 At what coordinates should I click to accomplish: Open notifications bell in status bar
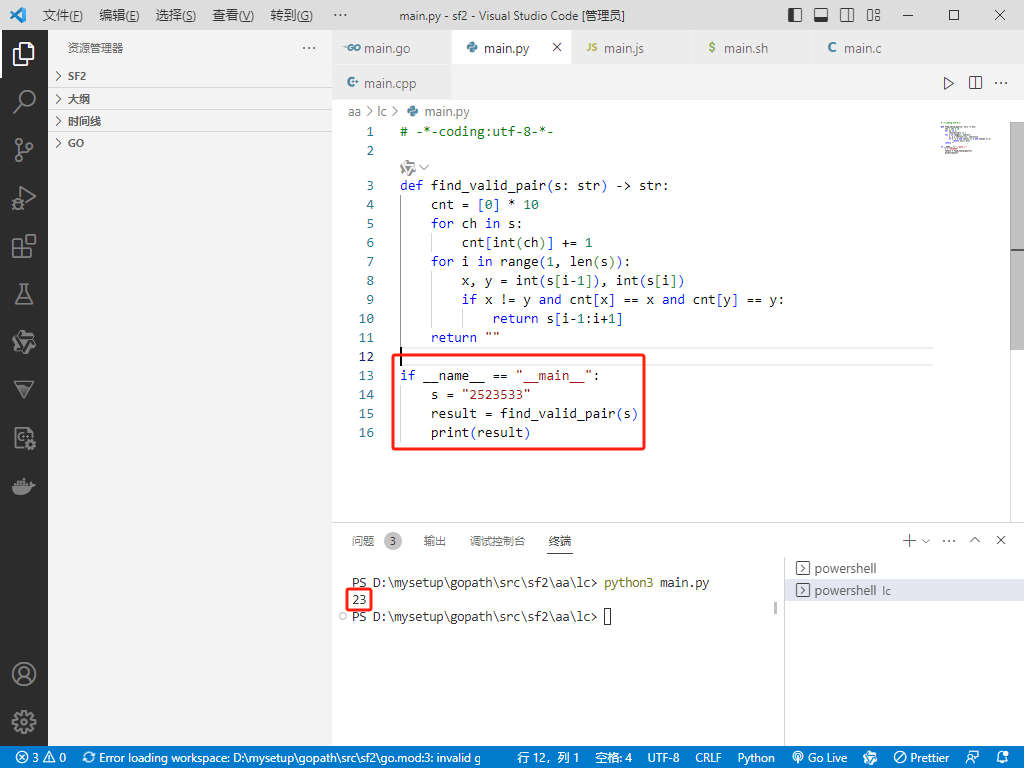point(1003,758)
